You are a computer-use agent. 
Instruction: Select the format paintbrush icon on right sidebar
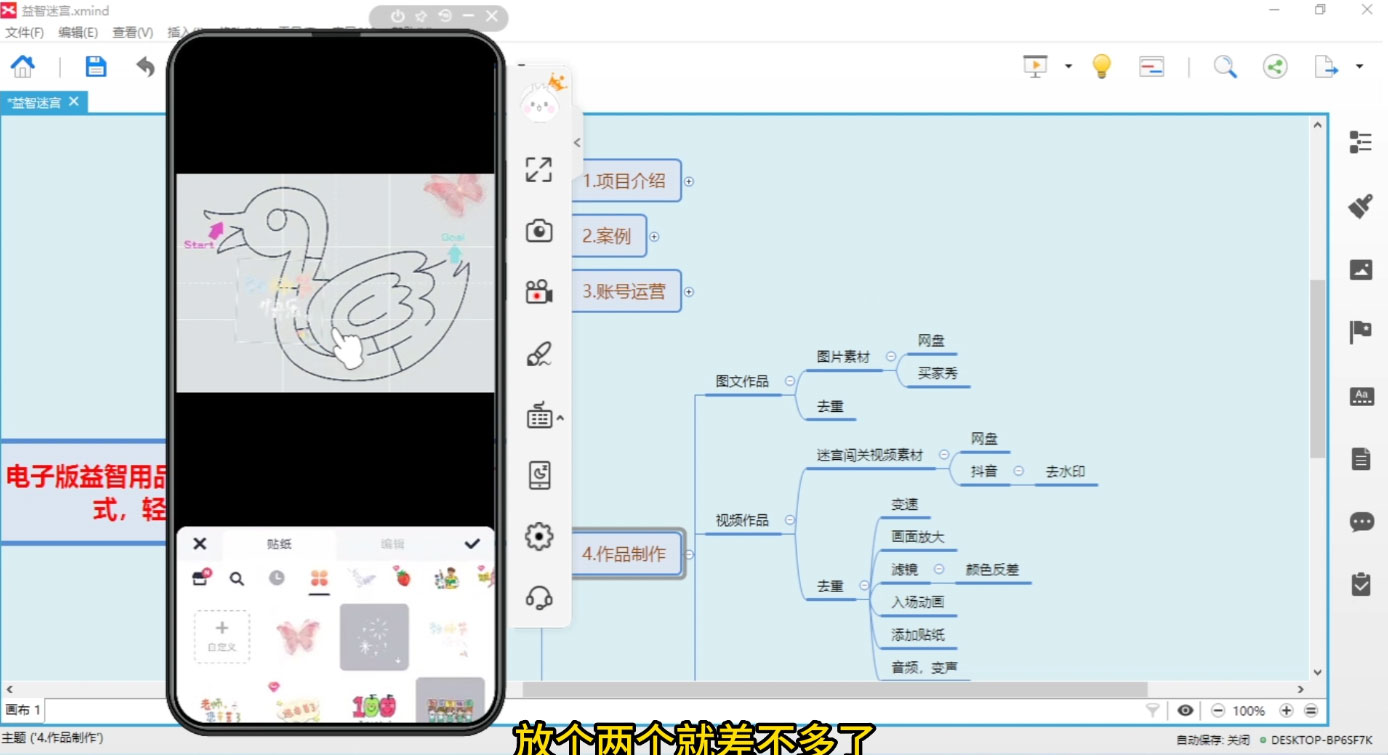coord(1361,205)
